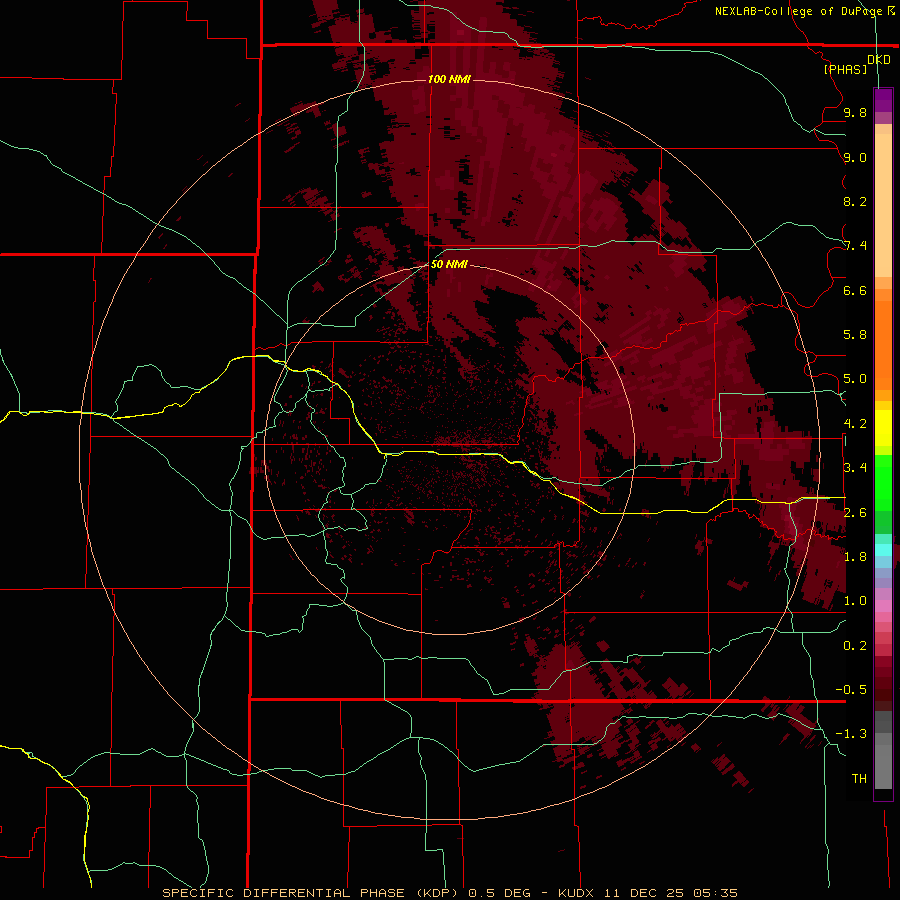
Task: Pick the pink band of the colorbar
Action: tap(883, 606)
